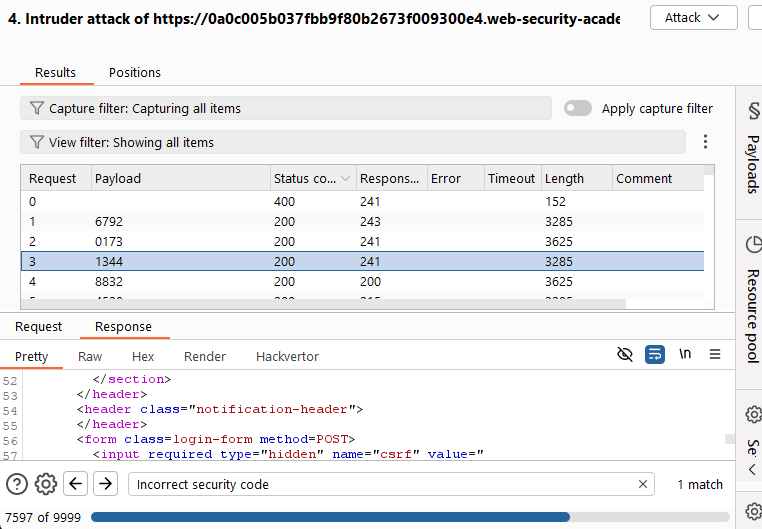Click the results table horizontal scrollbar

pos(323,304)
